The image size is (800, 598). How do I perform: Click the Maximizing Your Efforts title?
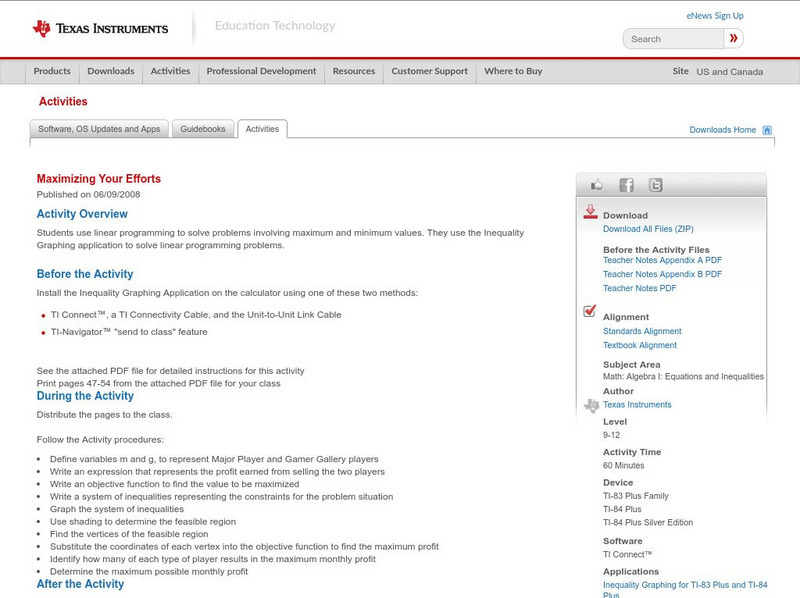(x=98, y=179)
